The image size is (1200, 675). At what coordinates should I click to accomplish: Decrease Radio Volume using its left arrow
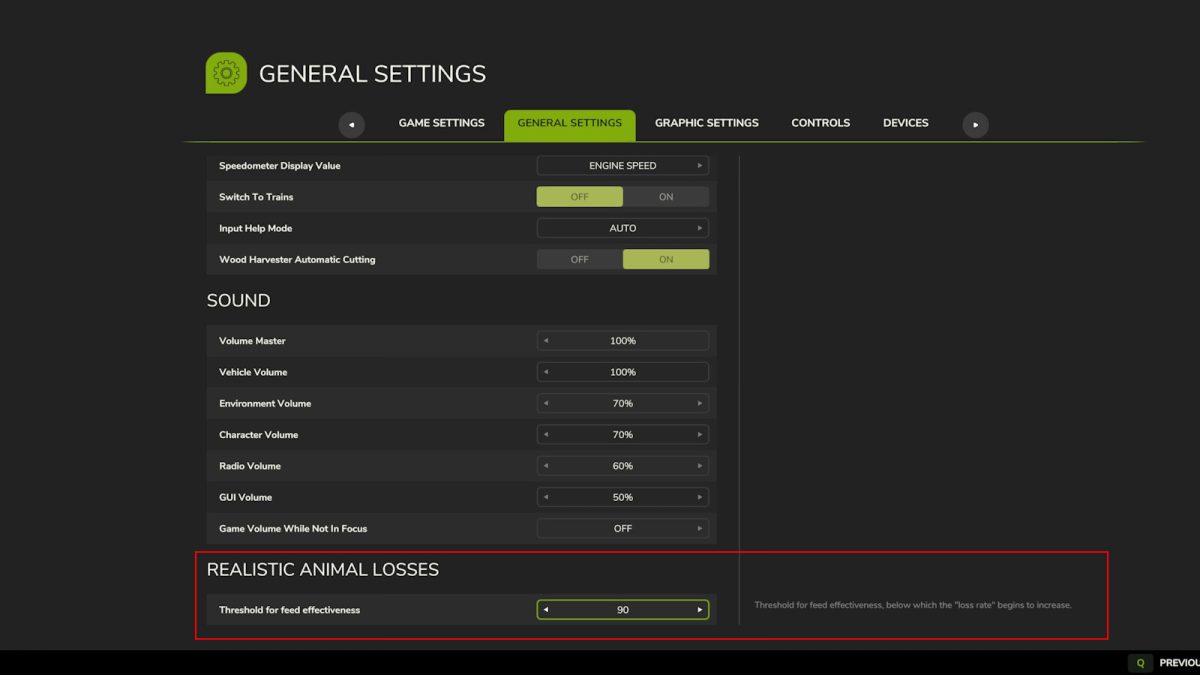(545, 465)
